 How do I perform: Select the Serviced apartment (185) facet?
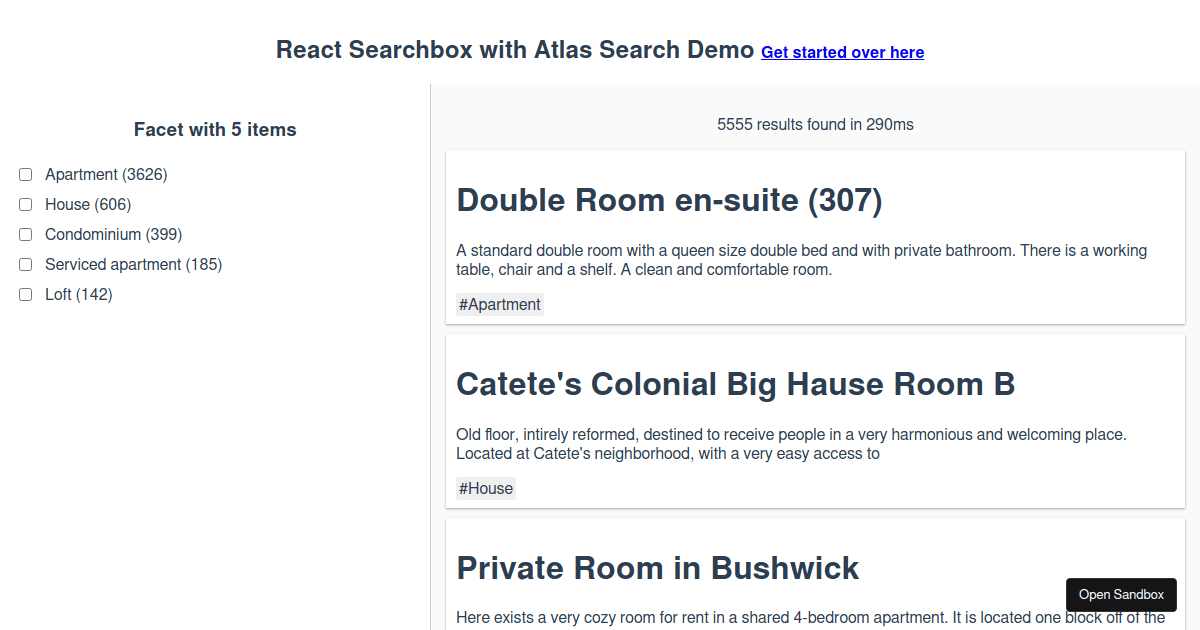tap(25, 264)
